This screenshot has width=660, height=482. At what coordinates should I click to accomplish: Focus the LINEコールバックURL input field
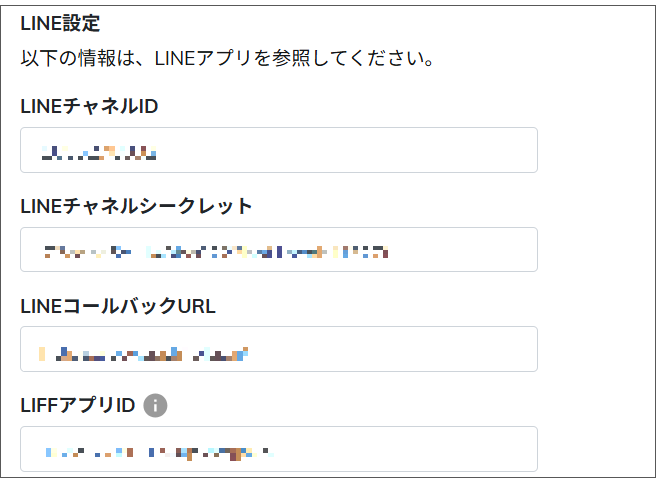pyautogui.click(x=279, y=349)
